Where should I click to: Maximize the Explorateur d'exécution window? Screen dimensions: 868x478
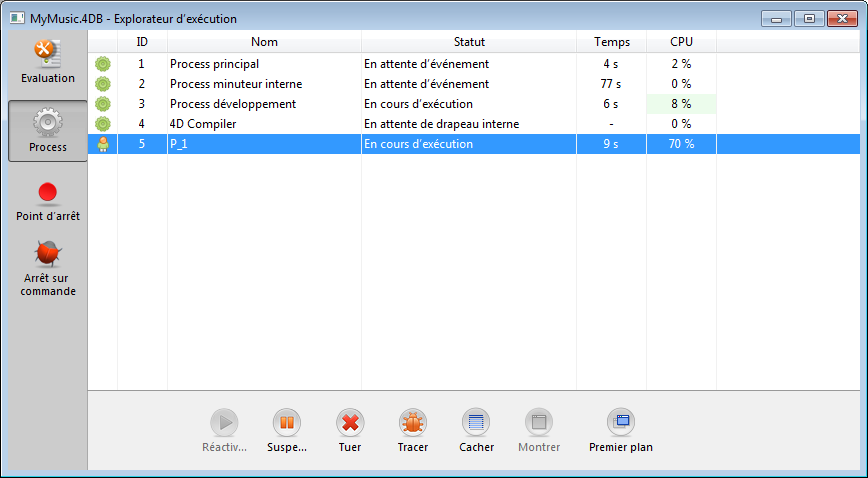809,19
